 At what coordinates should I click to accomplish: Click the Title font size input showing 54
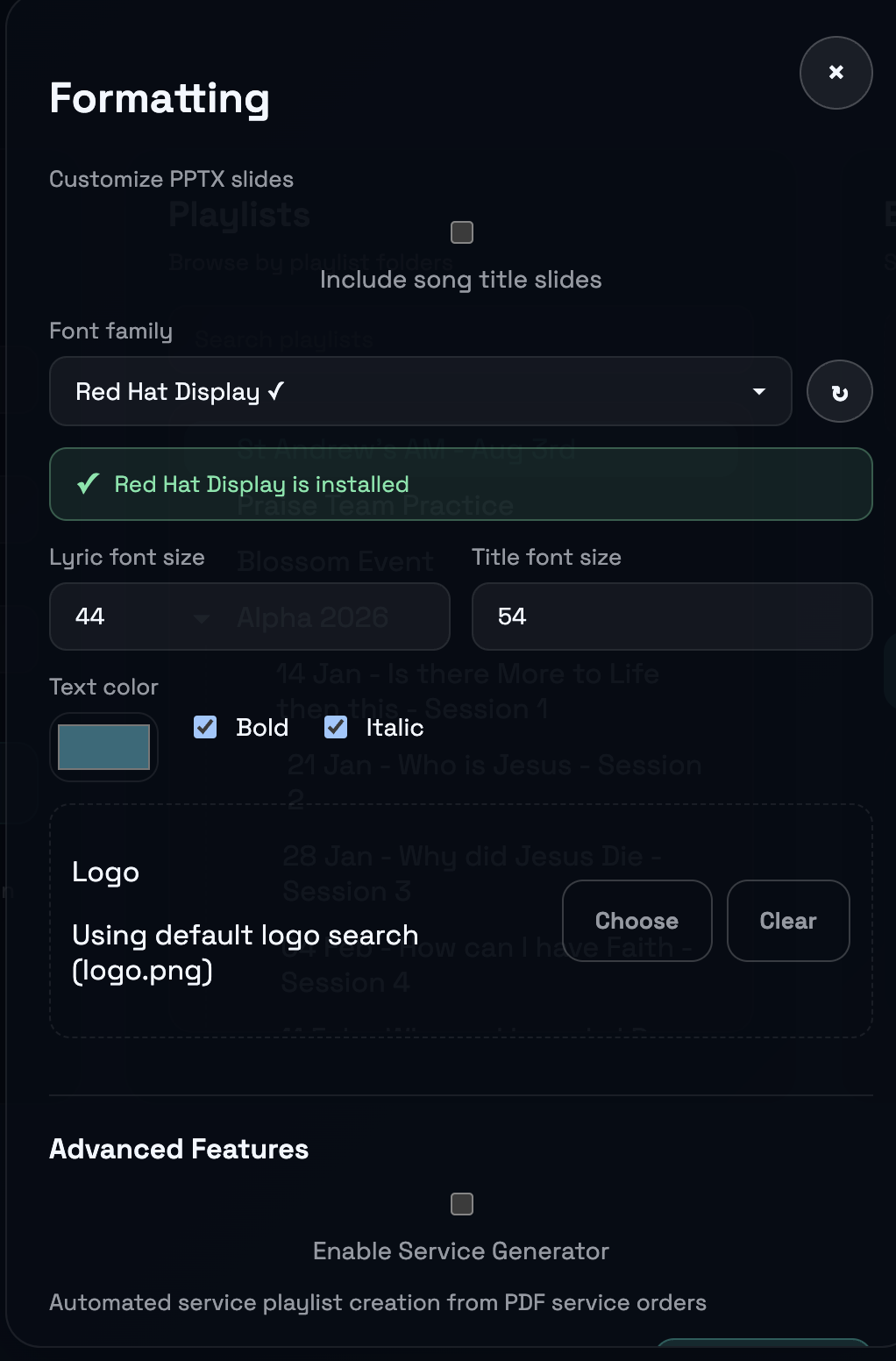click(x=671, y=616)
